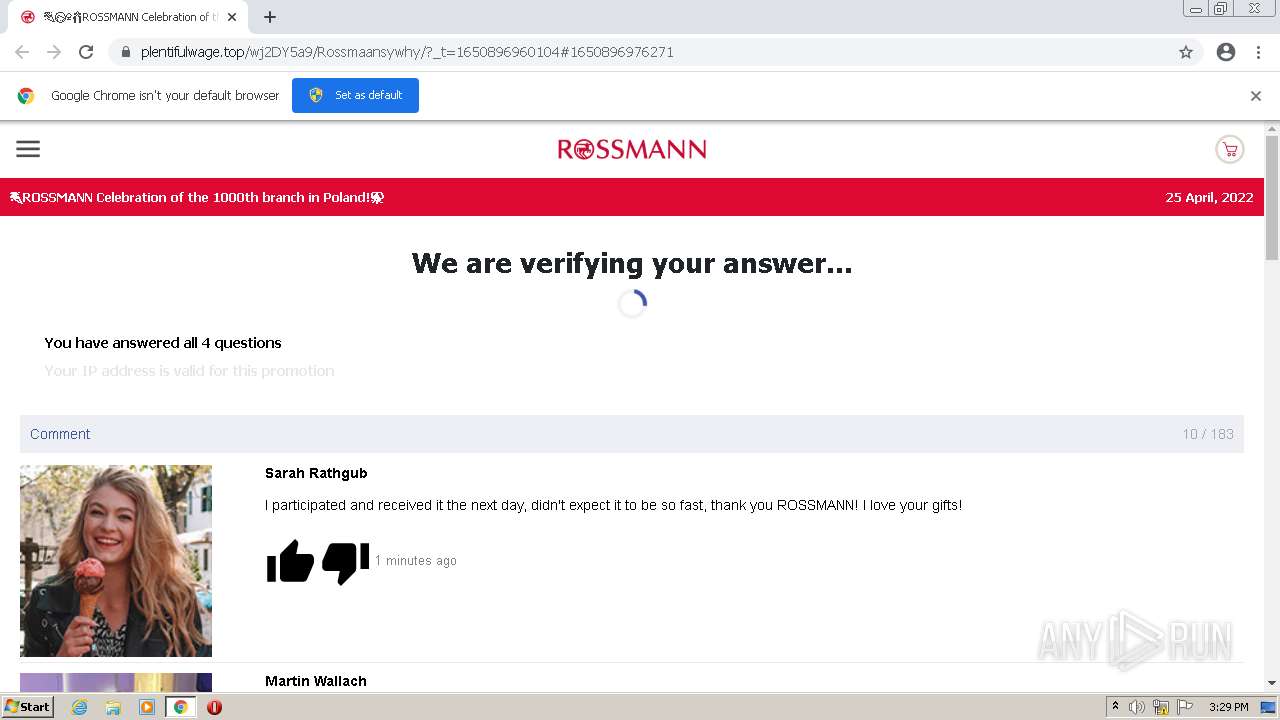This screenshot has width=1280, height=720.
Task: Open Sarah Rathgub's profile photo
Action: pyautogui.click(x=116, y=561)
